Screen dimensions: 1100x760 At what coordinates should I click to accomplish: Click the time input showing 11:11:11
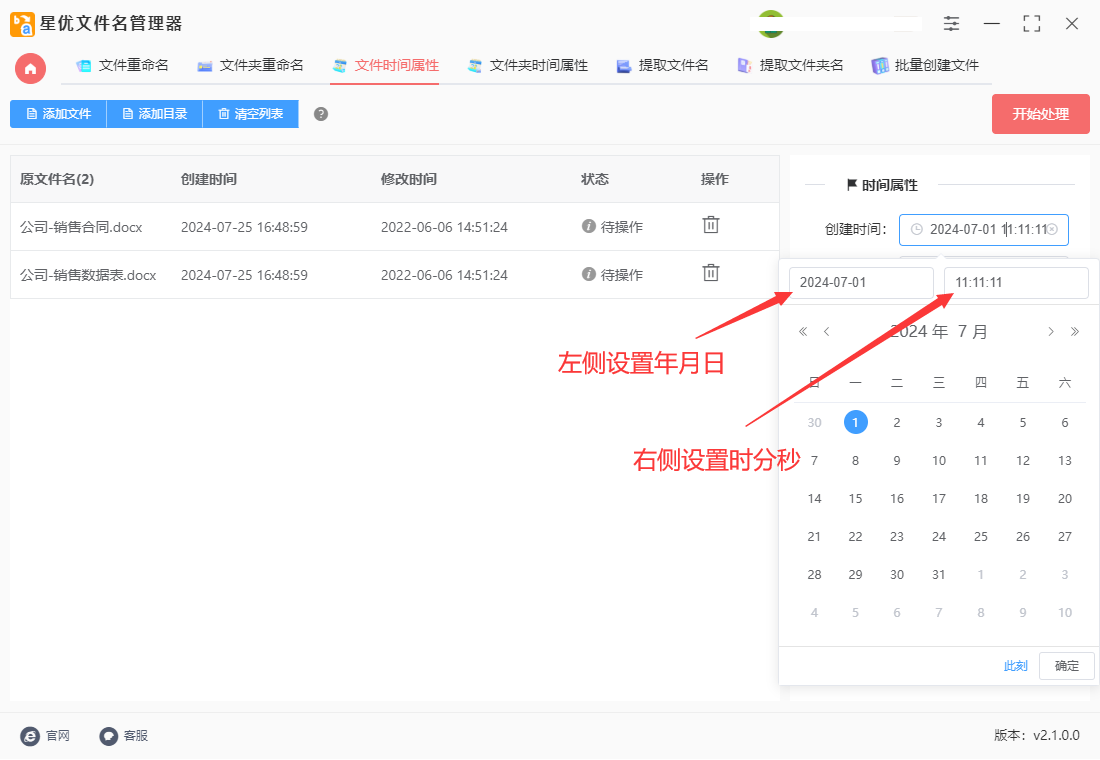pos(1016,283)
